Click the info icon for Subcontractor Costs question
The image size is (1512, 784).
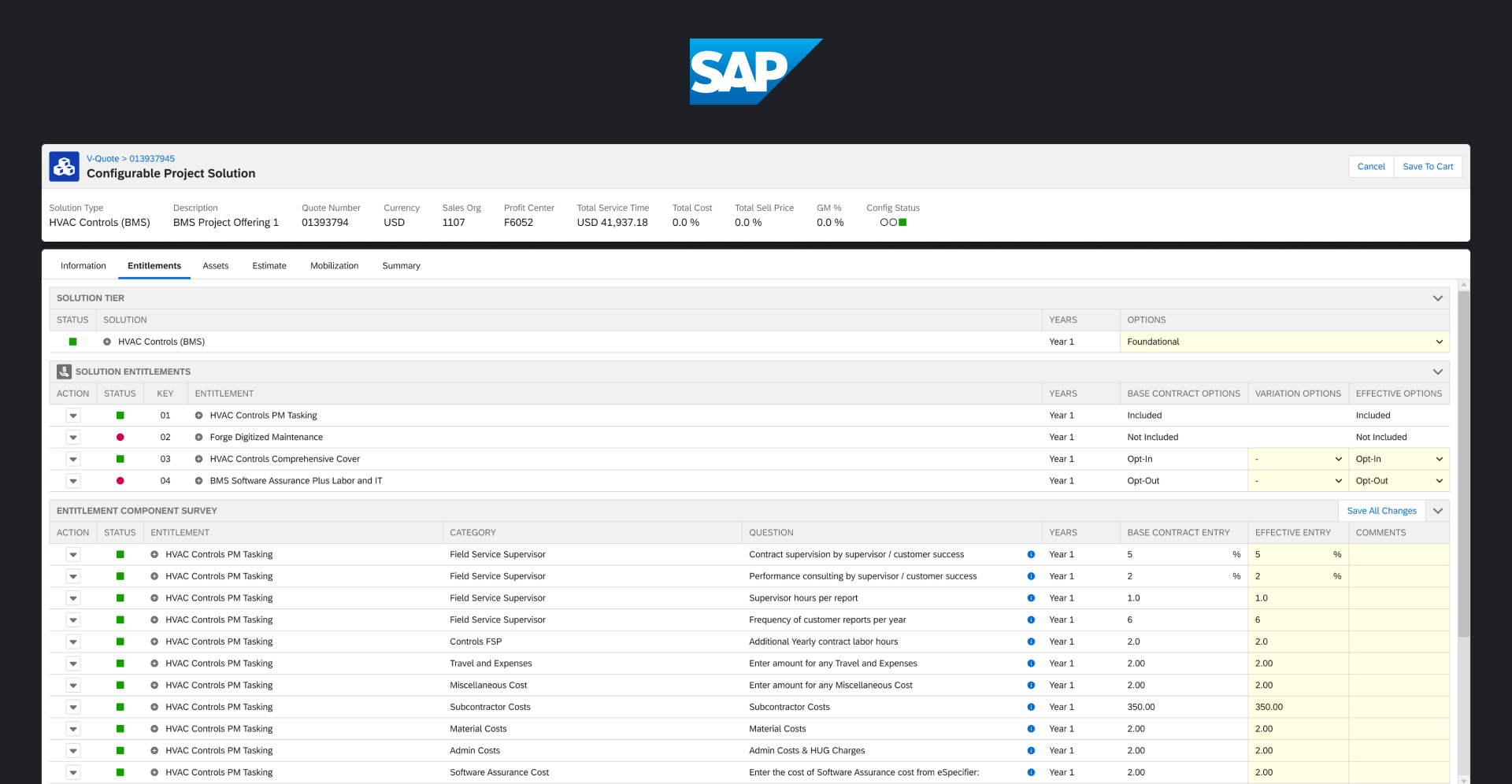coord(1031,707)
